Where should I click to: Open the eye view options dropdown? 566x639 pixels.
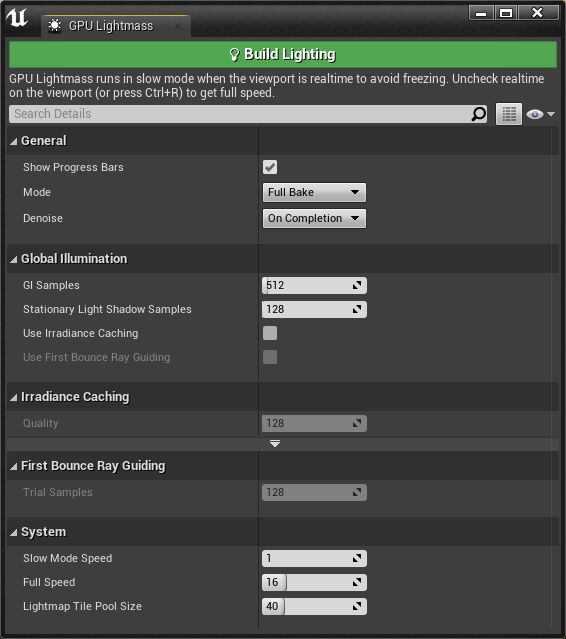point(540,114)
